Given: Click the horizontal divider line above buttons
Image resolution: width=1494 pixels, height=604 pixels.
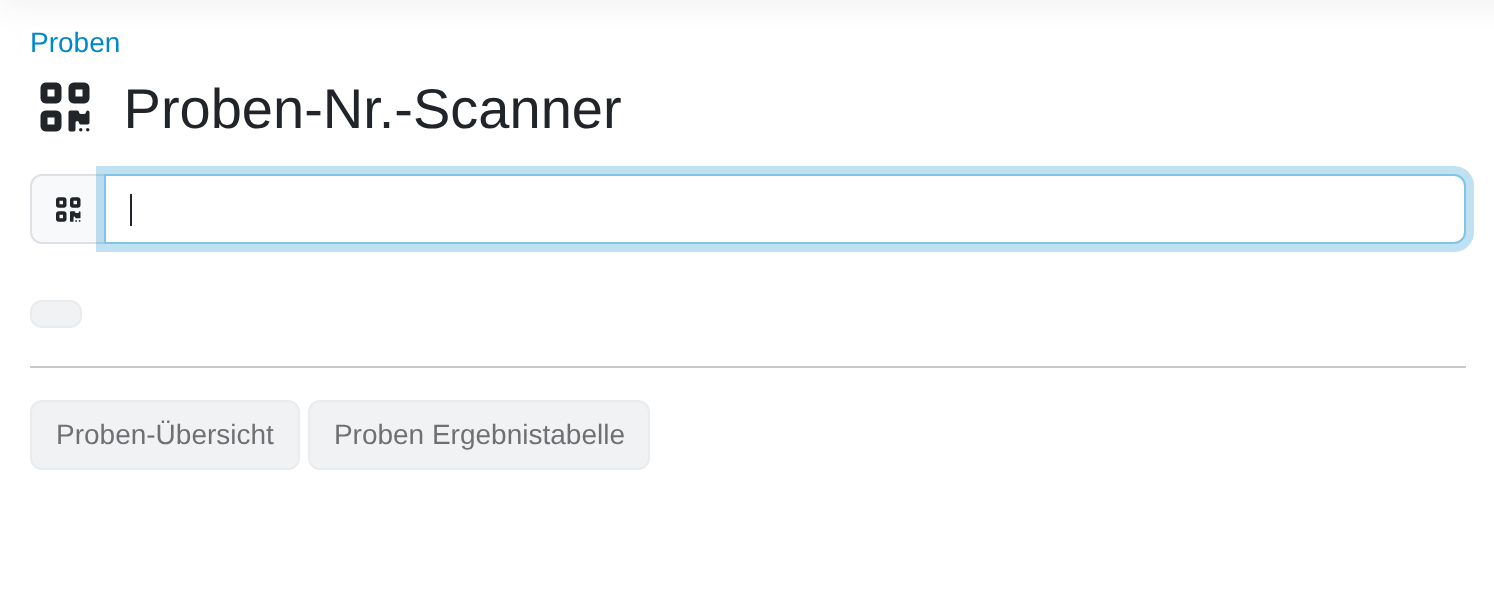Looking at the screenshot, I should pyautogui.click(x=748, y=367).
